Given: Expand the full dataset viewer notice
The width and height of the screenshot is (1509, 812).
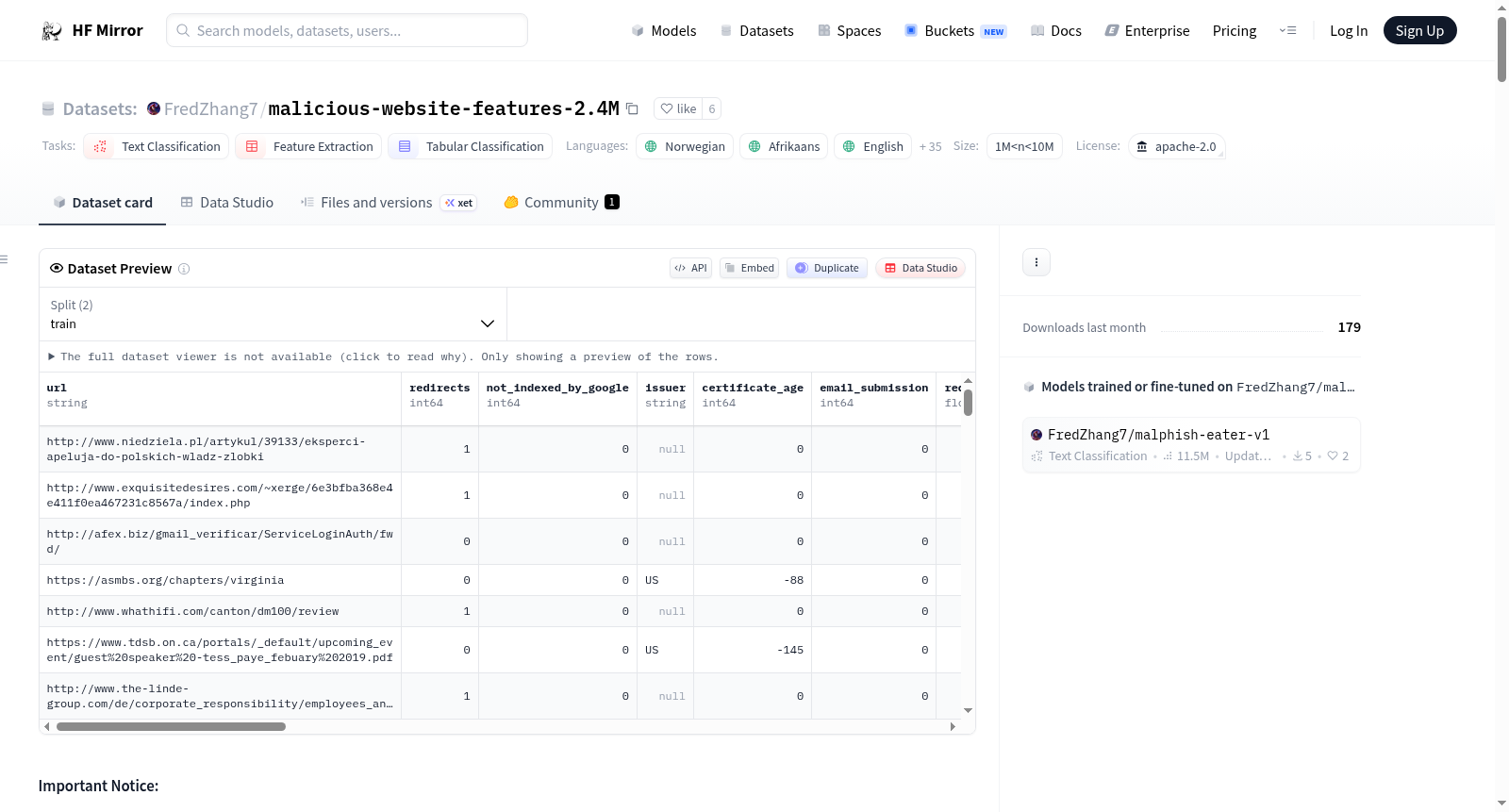Looking at the screenshot, I should coord(383,356).
